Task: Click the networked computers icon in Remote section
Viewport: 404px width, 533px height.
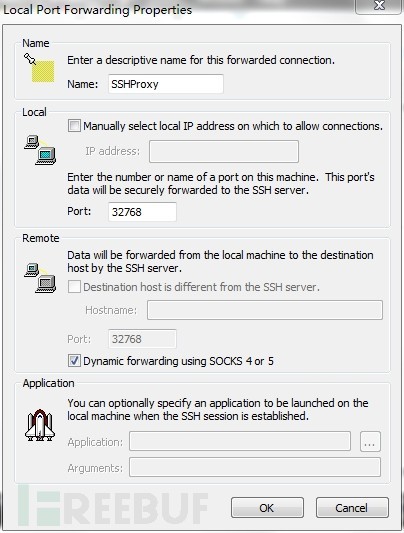Action: tap(40, 278)
